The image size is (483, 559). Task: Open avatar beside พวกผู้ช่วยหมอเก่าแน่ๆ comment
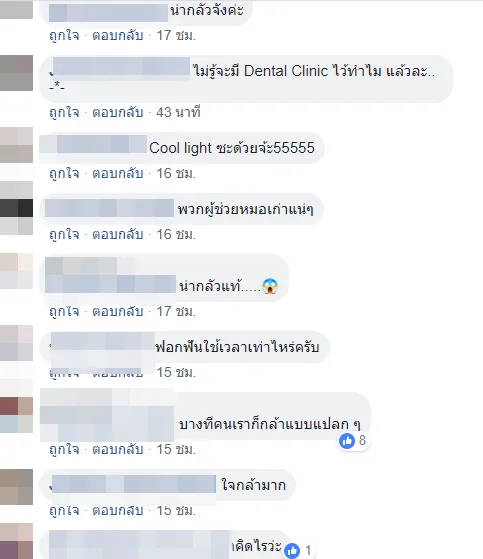pyautogui.click(x=16, y=208)
